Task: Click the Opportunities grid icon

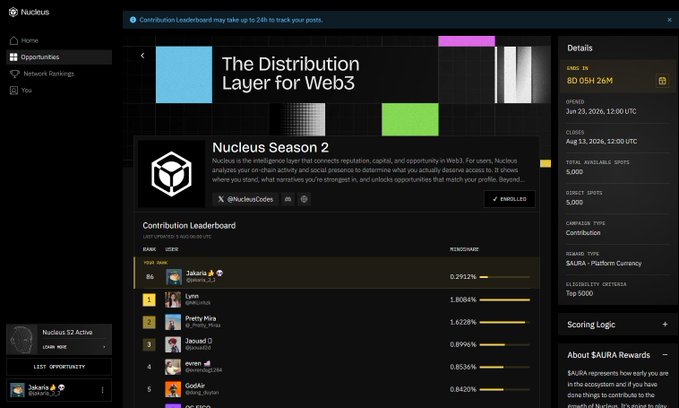Action: tap(14, 57)
